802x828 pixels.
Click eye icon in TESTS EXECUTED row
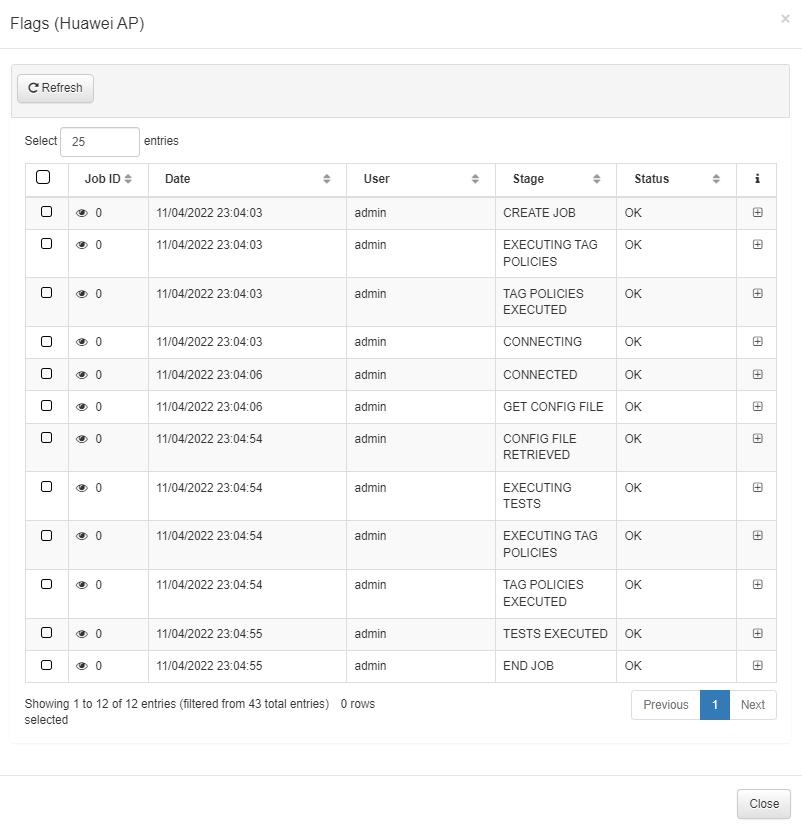coord(82,634)
